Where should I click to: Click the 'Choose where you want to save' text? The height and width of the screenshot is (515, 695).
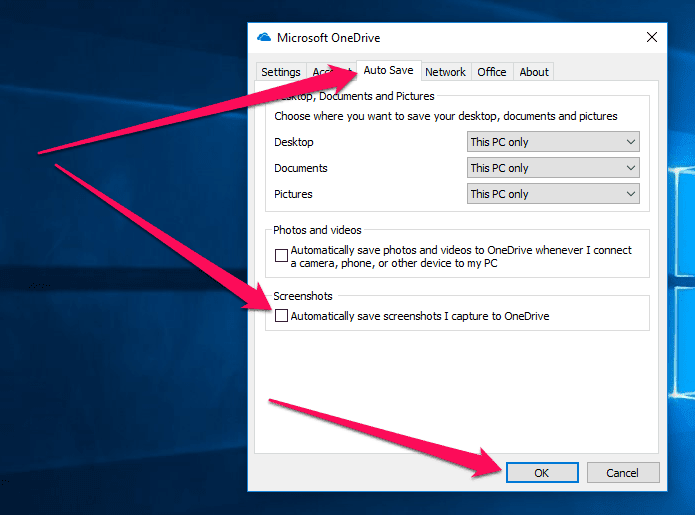445,116
